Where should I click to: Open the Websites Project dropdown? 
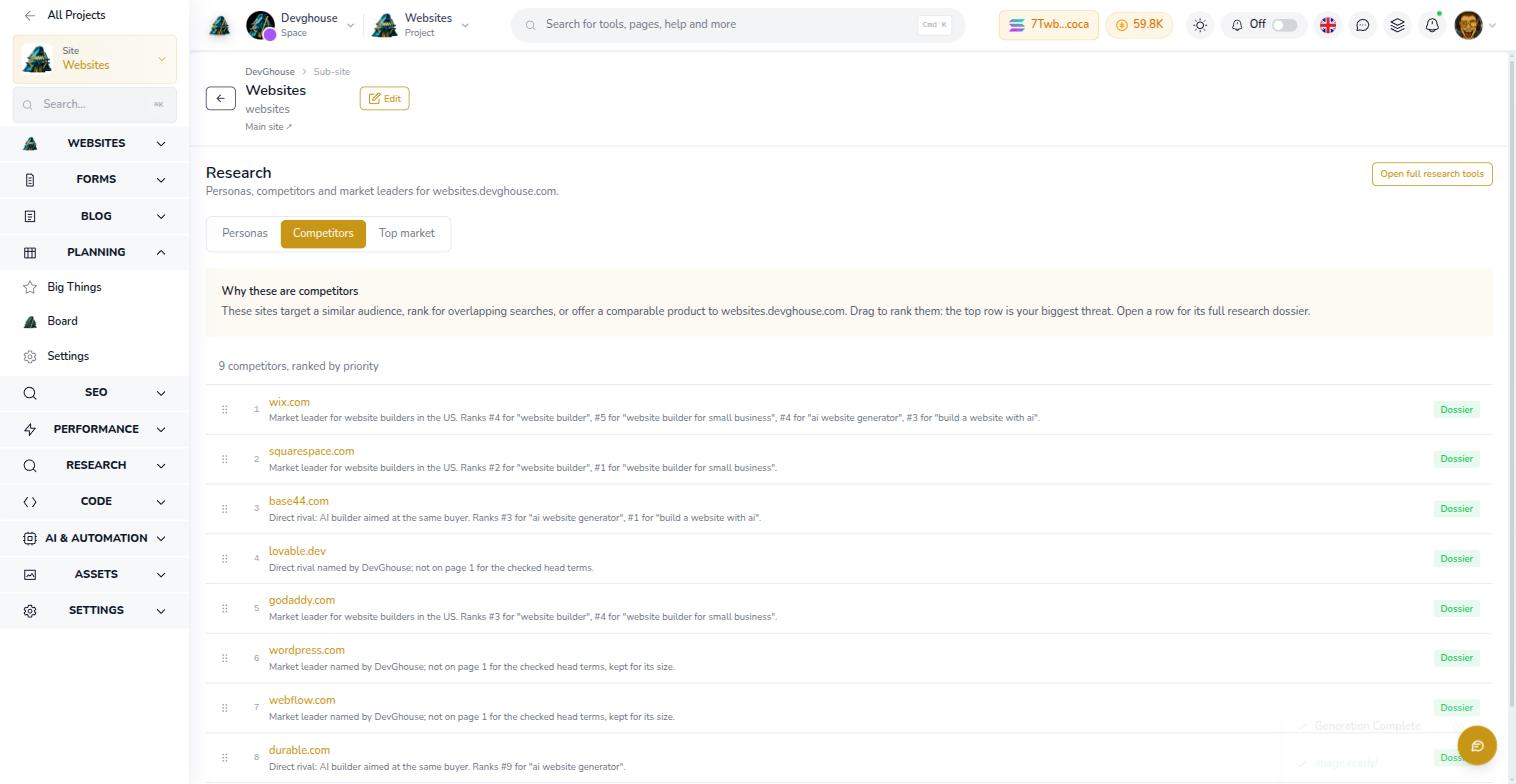420,25
